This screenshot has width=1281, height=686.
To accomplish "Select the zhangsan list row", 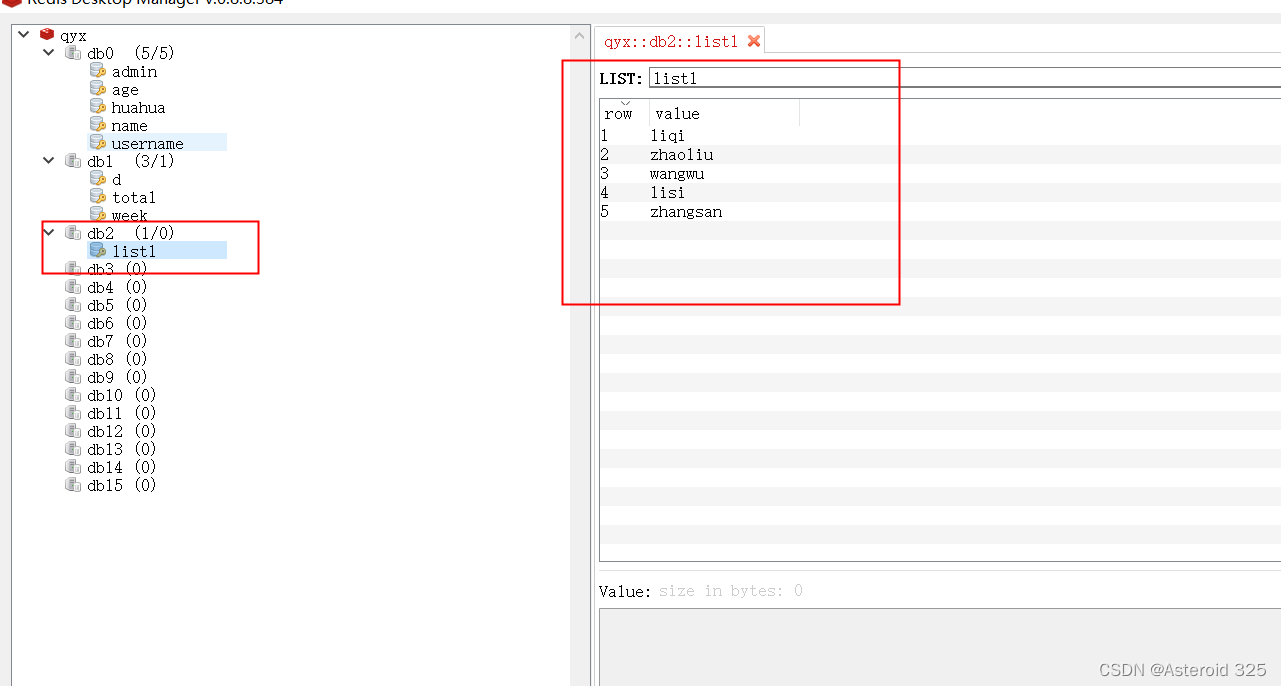I will pyautogui.click(x=940, y=211).
